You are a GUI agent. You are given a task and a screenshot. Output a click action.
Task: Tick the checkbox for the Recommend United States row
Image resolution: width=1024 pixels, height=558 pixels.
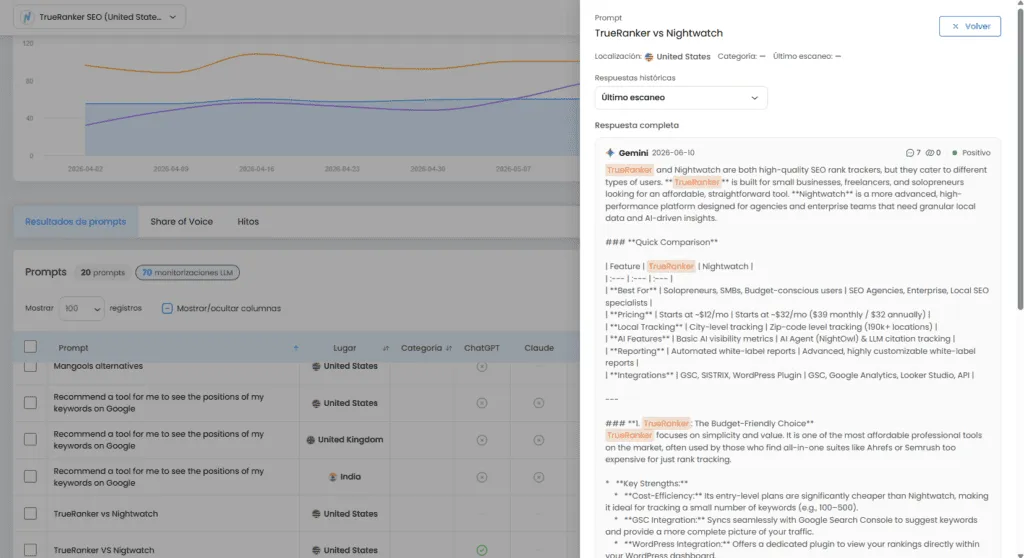tap(30, 402)
